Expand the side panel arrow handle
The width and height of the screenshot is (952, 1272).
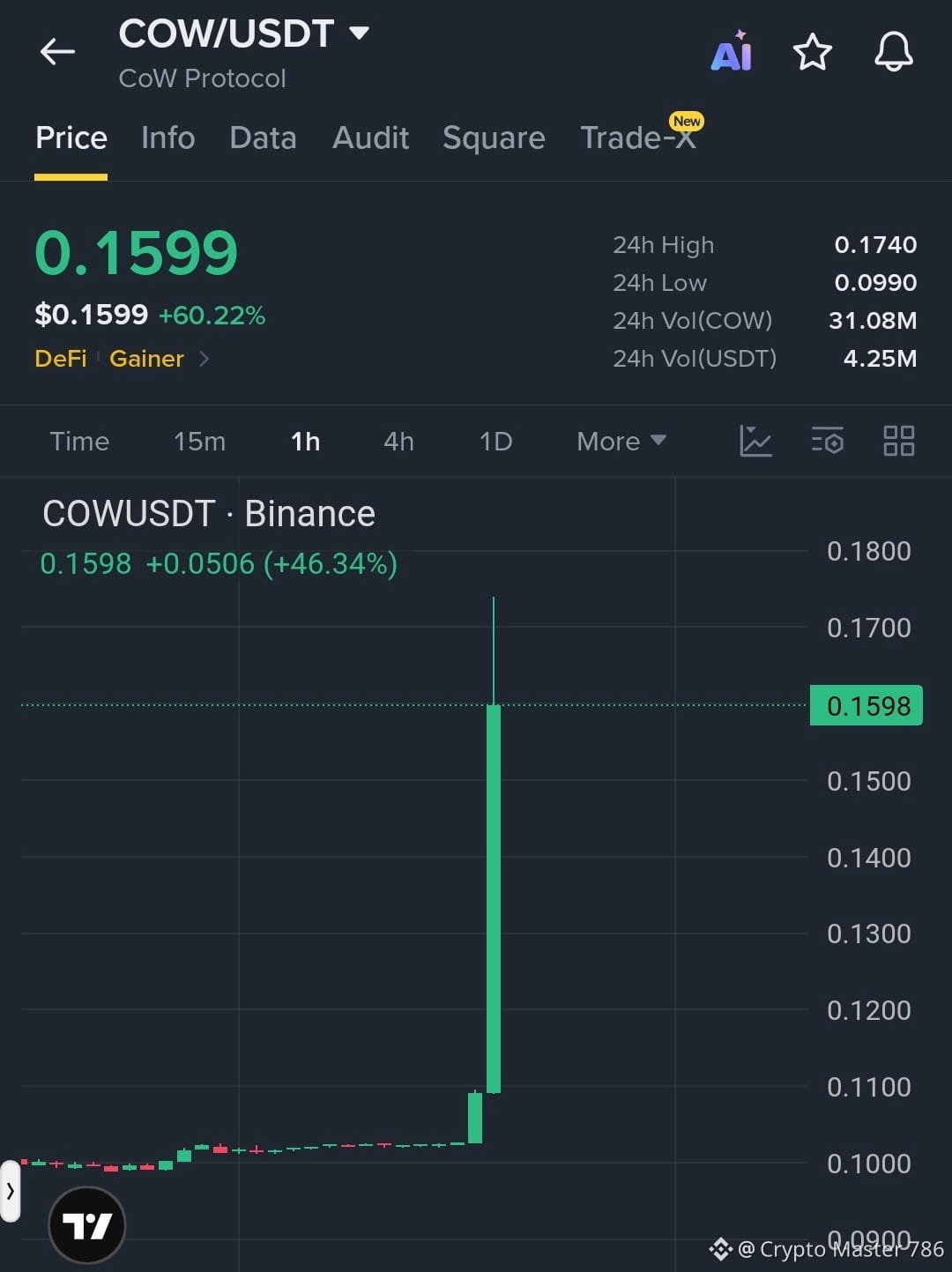point(10,1191)
